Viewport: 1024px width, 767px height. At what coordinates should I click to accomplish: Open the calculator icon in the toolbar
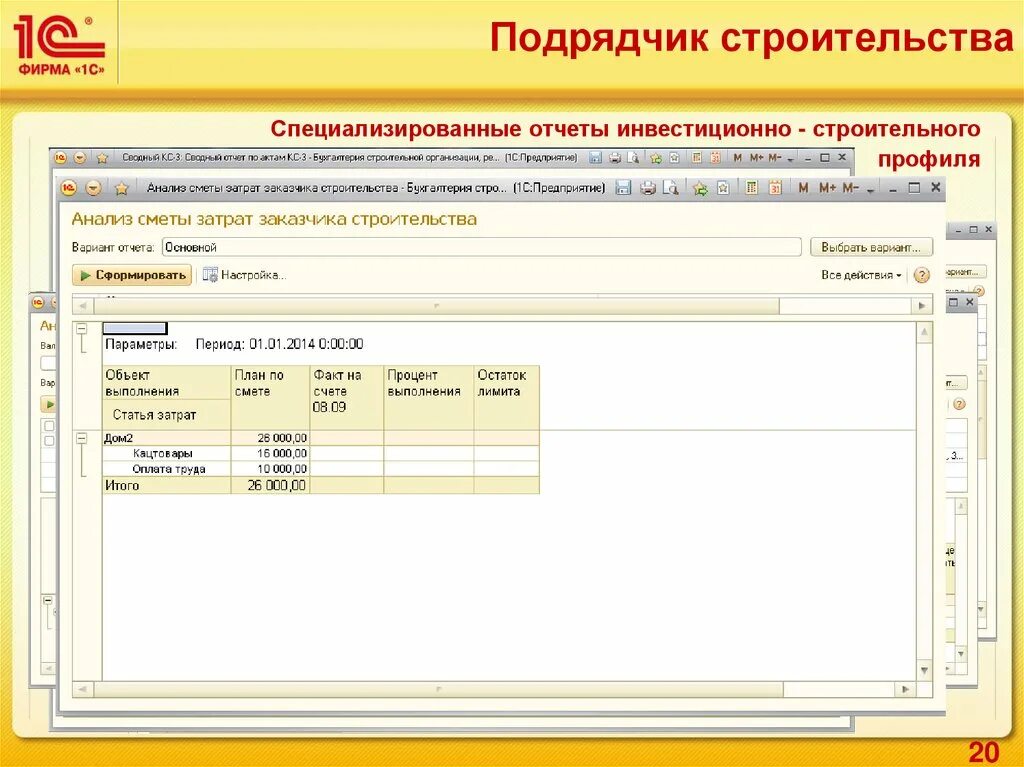[751, 188]
